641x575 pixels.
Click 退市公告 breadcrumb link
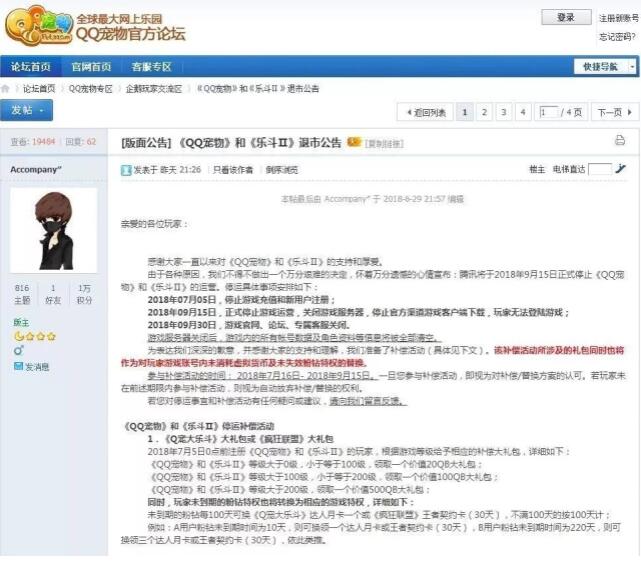258,89
